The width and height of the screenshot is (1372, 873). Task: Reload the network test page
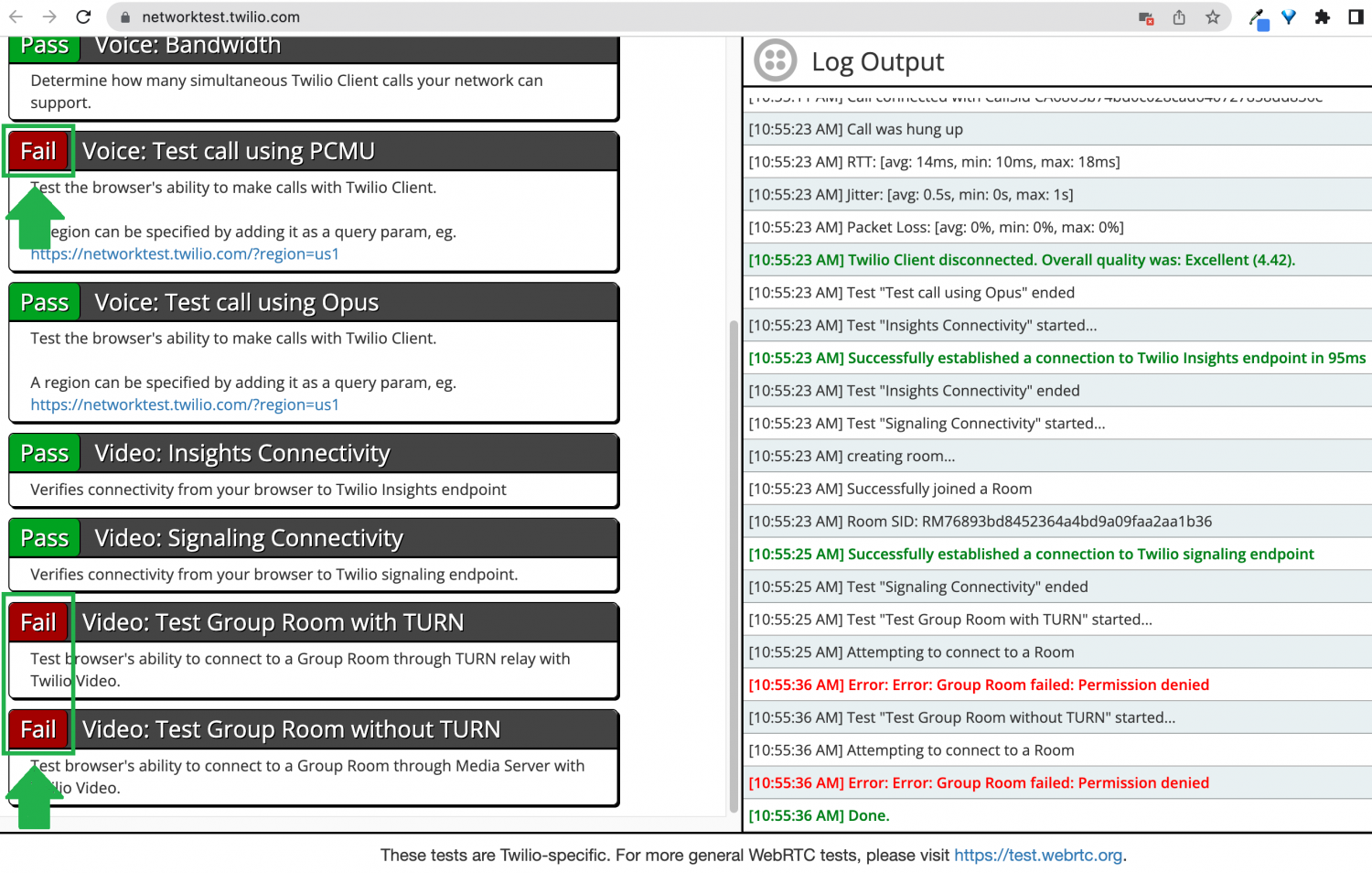point(83,16)
